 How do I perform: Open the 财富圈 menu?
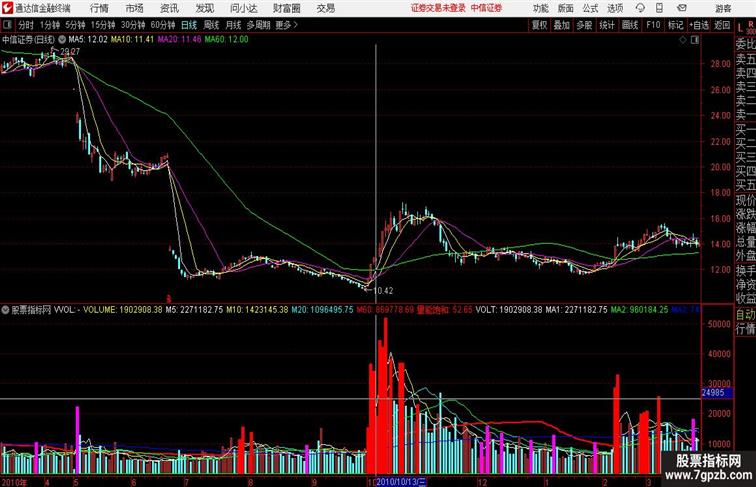[286, 8]
